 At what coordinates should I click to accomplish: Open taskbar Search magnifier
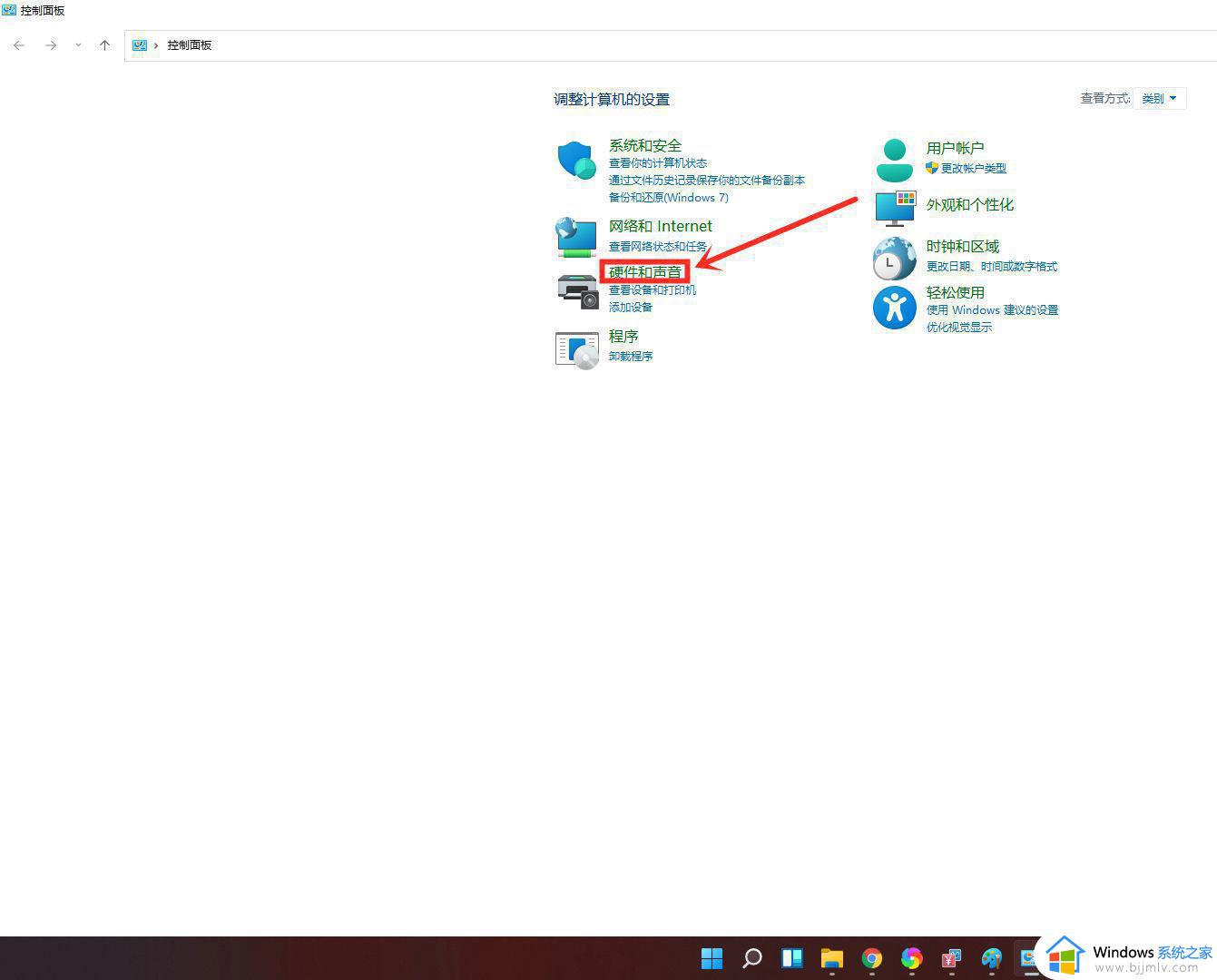[752, 958]
